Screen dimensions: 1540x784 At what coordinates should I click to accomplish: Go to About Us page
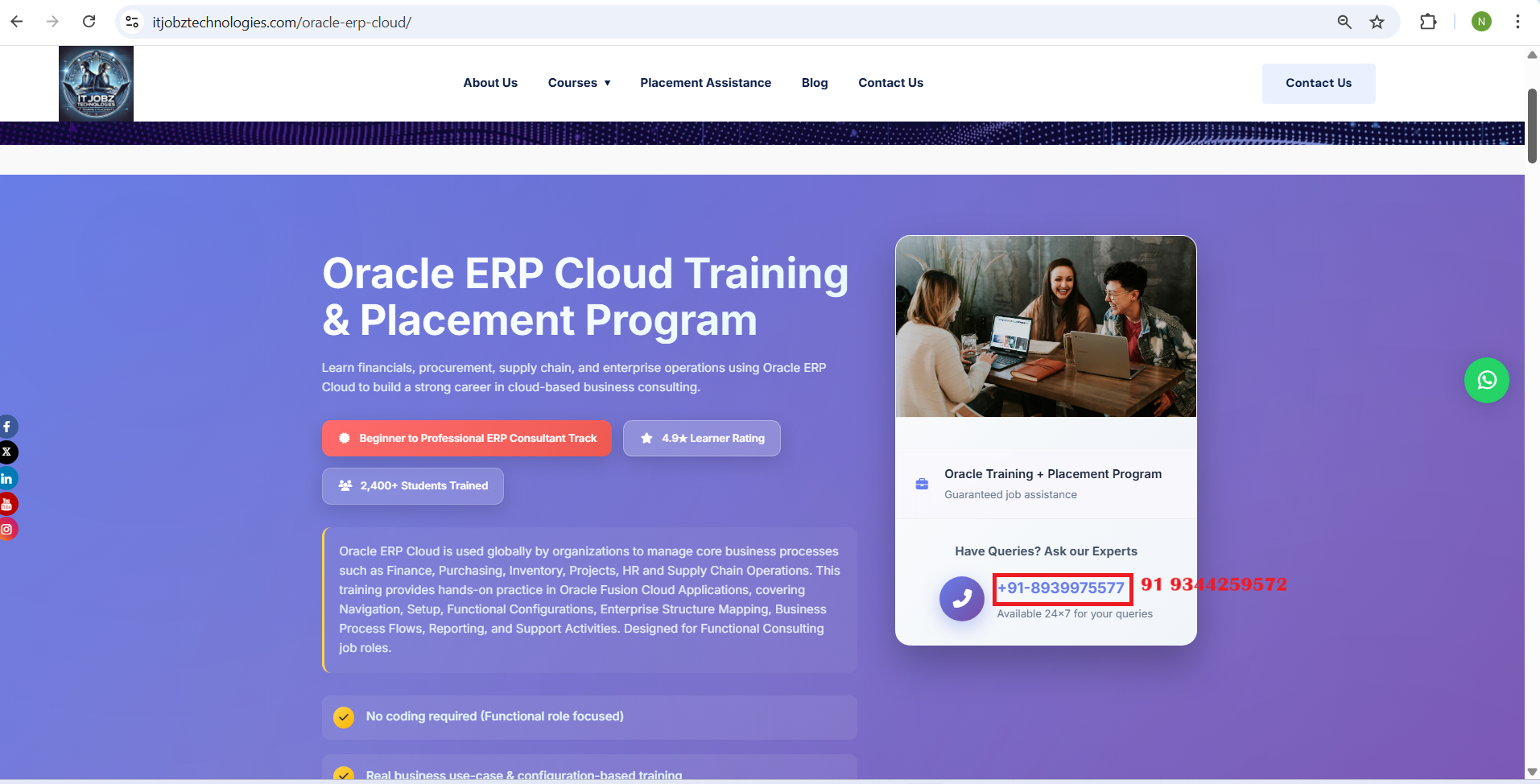point(490,83)
